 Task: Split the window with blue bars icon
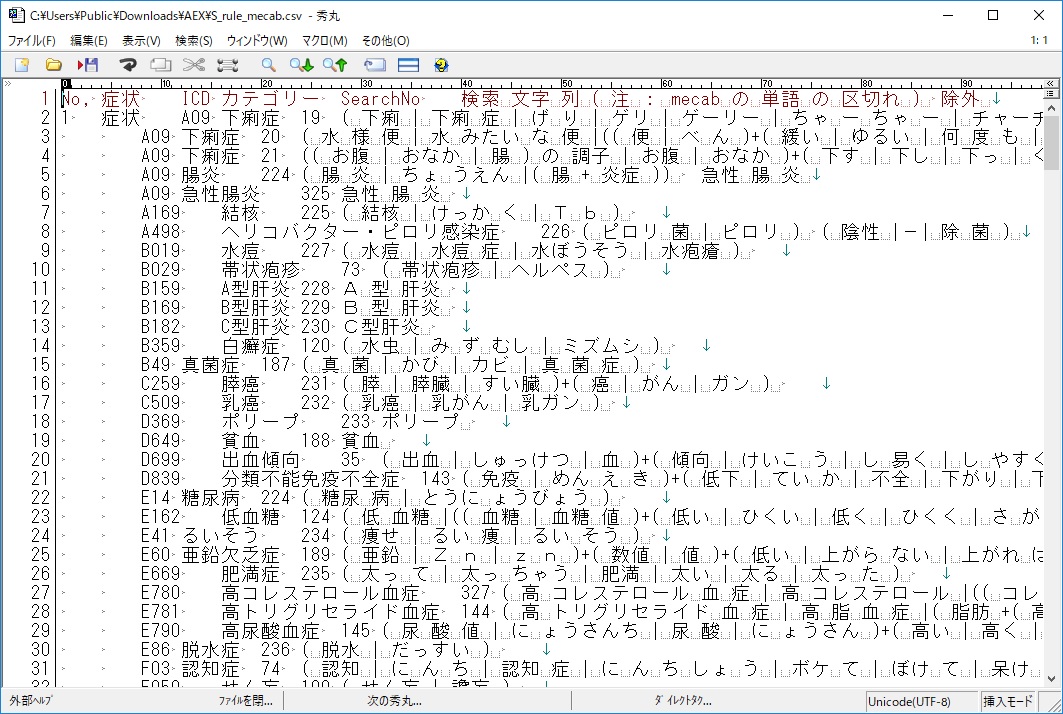point(408,65)
